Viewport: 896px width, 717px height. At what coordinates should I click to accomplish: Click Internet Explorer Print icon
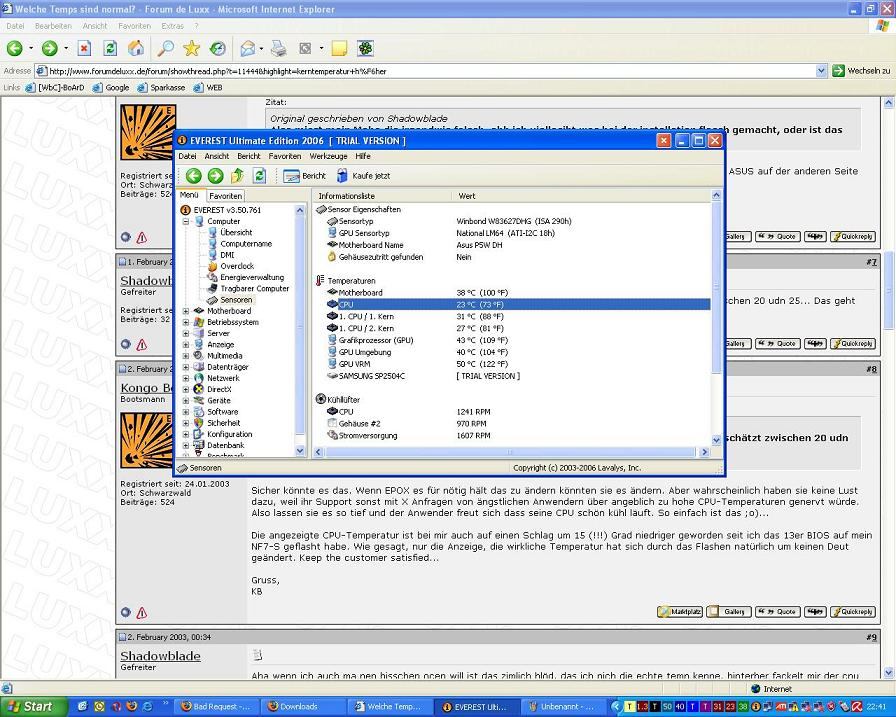[x=278, y=49]
